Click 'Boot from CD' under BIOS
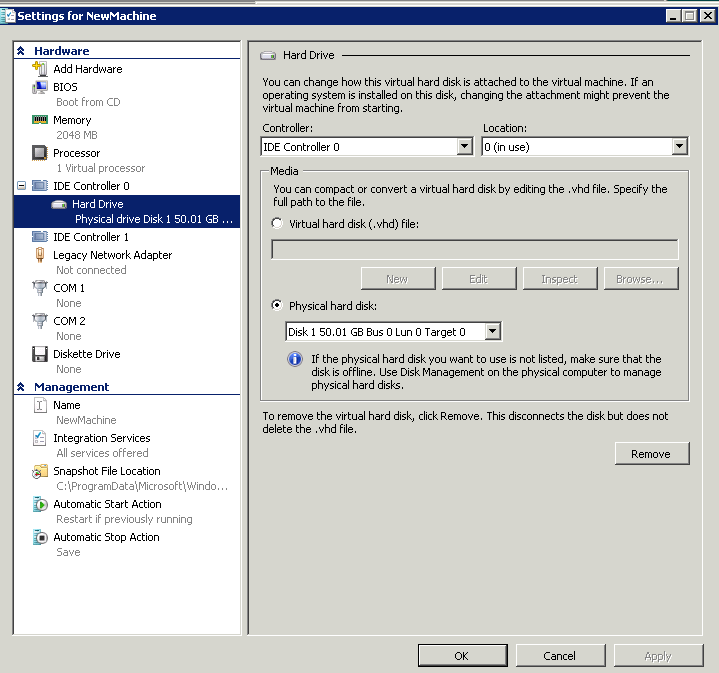 click(x=88, y=102)
